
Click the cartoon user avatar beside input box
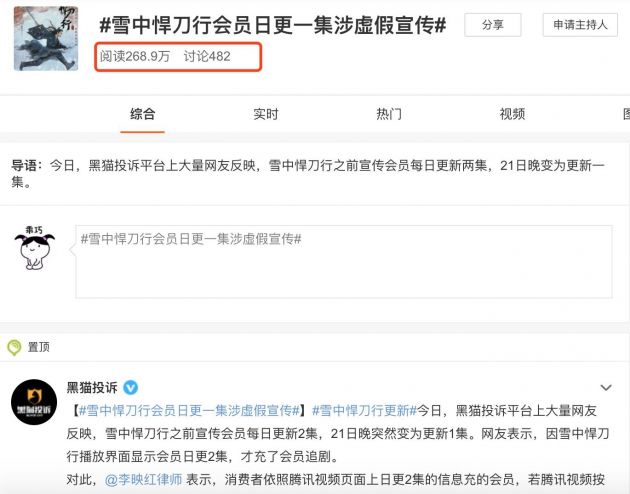(x=35, y=247)
